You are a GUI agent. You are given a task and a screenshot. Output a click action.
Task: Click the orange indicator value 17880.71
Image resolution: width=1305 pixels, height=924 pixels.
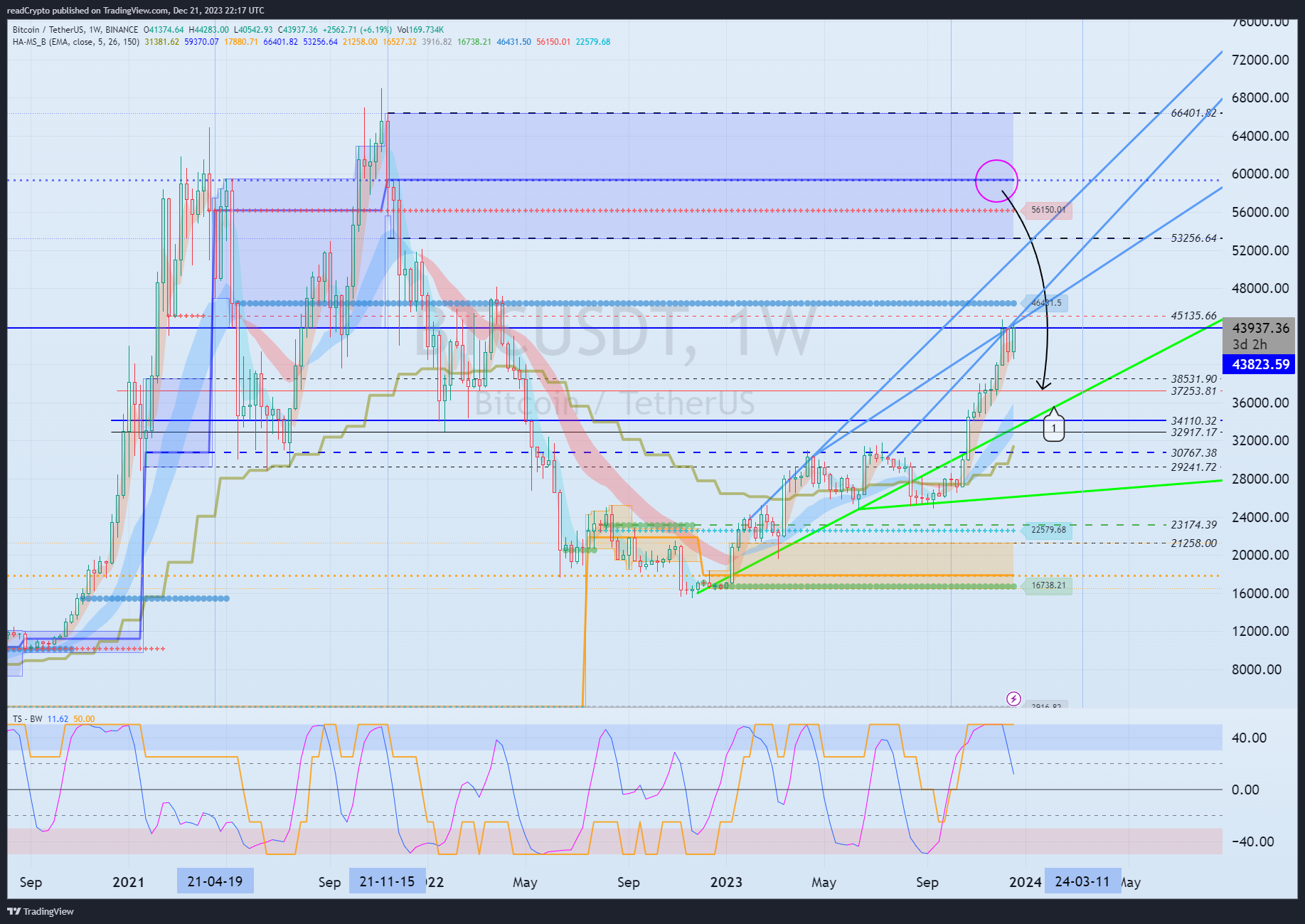pos(241,42)
